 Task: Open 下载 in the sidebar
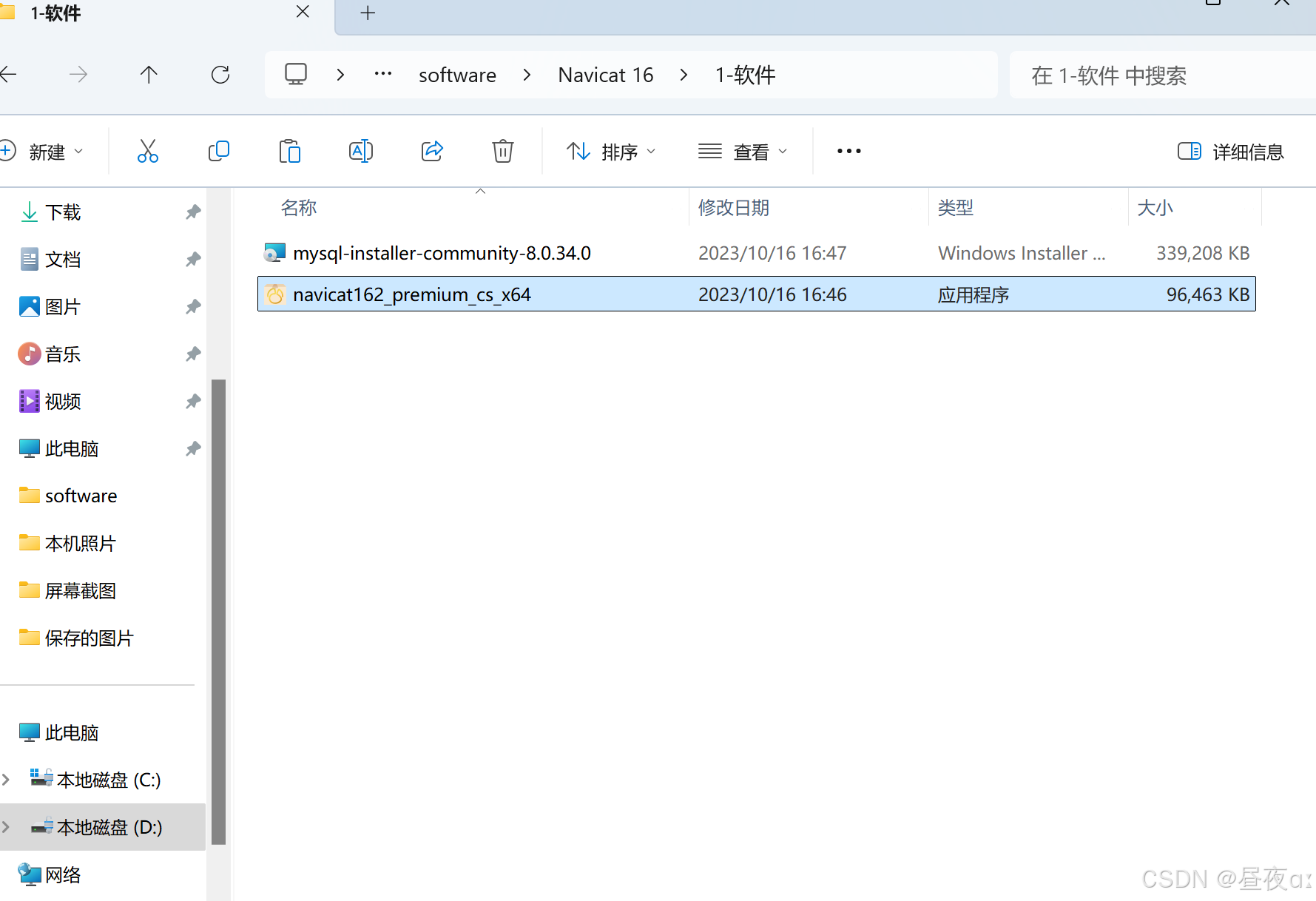tap(63, 212)
